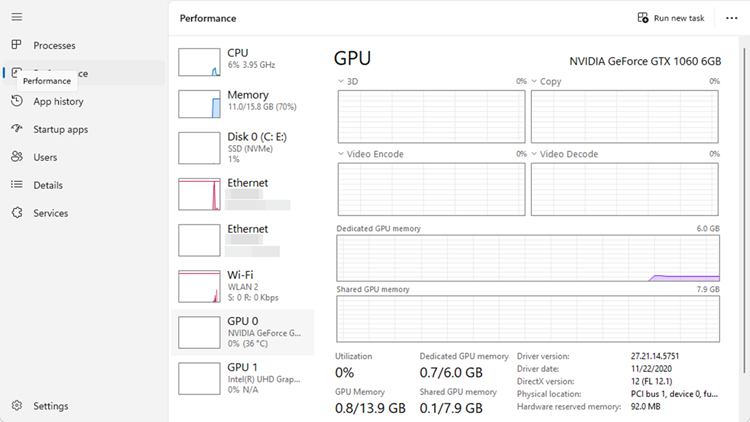Open the Services page
This screenshot has height=422, width=750.
tap(84, 213)
